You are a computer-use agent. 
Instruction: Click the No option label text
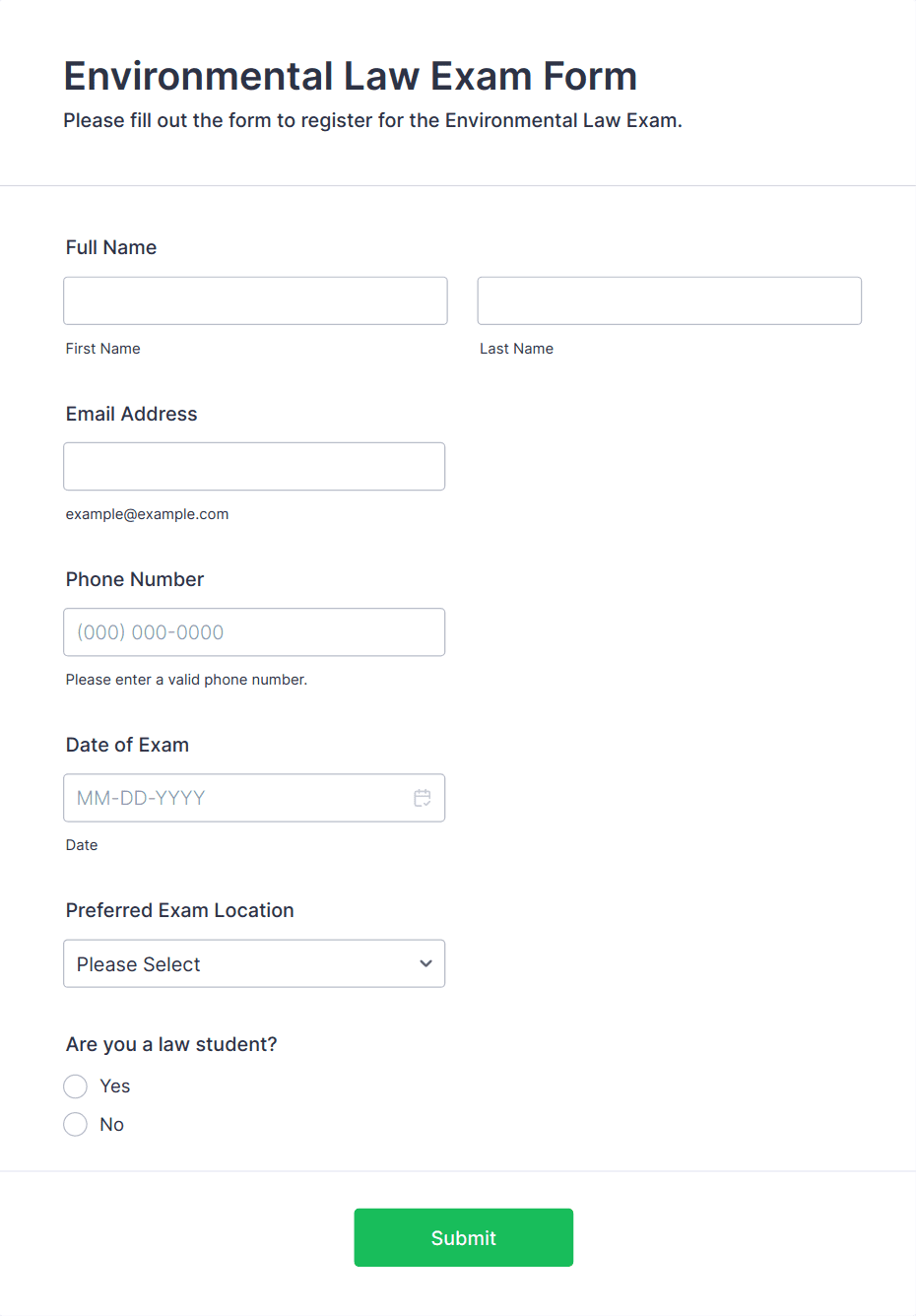[112, 1124]
